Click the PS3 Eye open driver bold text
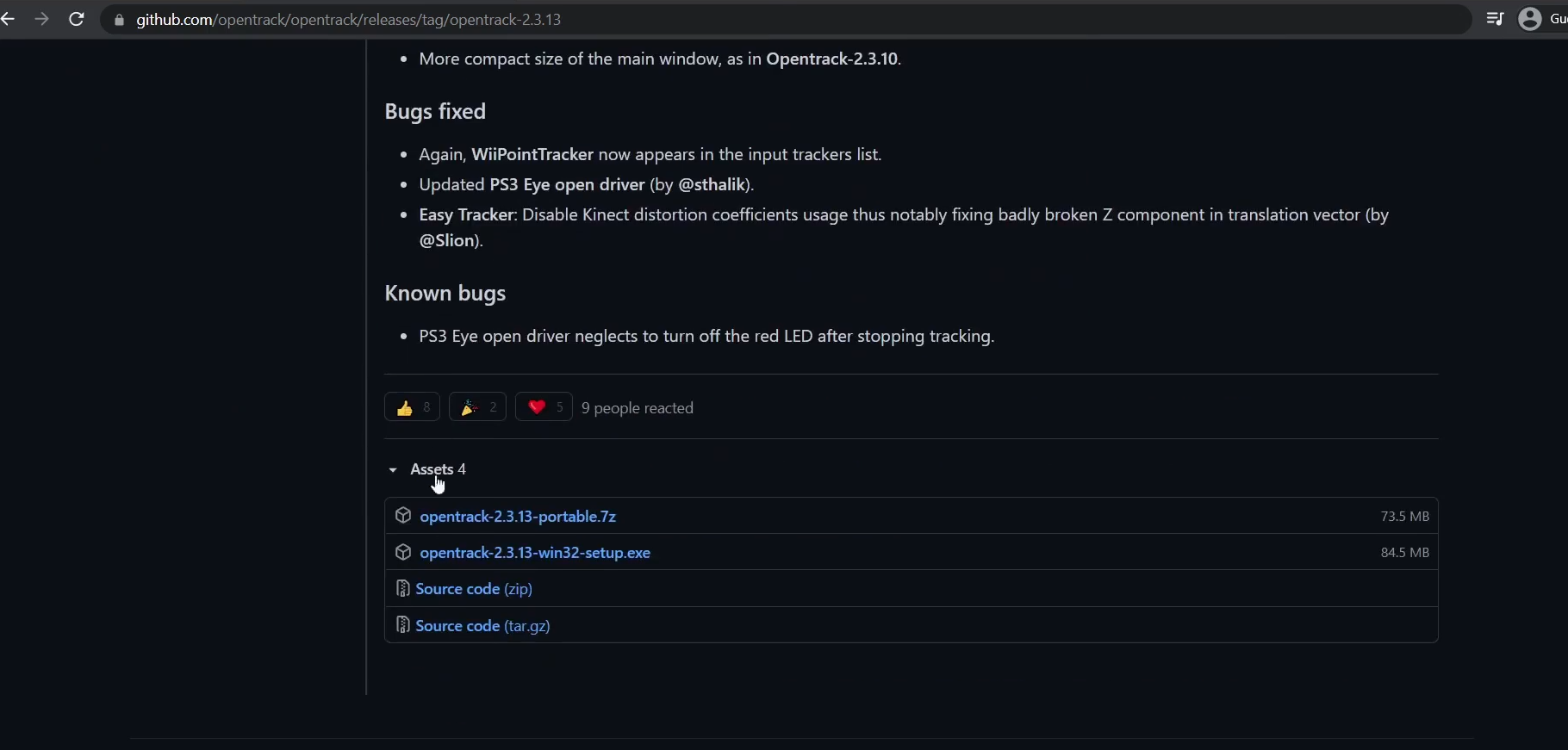The image size is (1568, 750). tap(567, 184)
